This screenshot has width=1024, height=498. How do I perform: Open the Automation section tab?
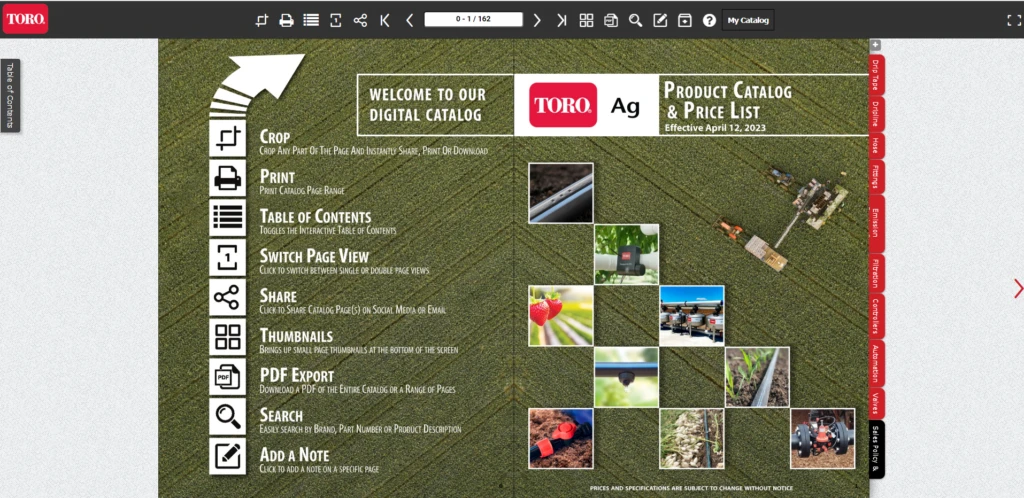pyautogui.click(x=876, y=363)
